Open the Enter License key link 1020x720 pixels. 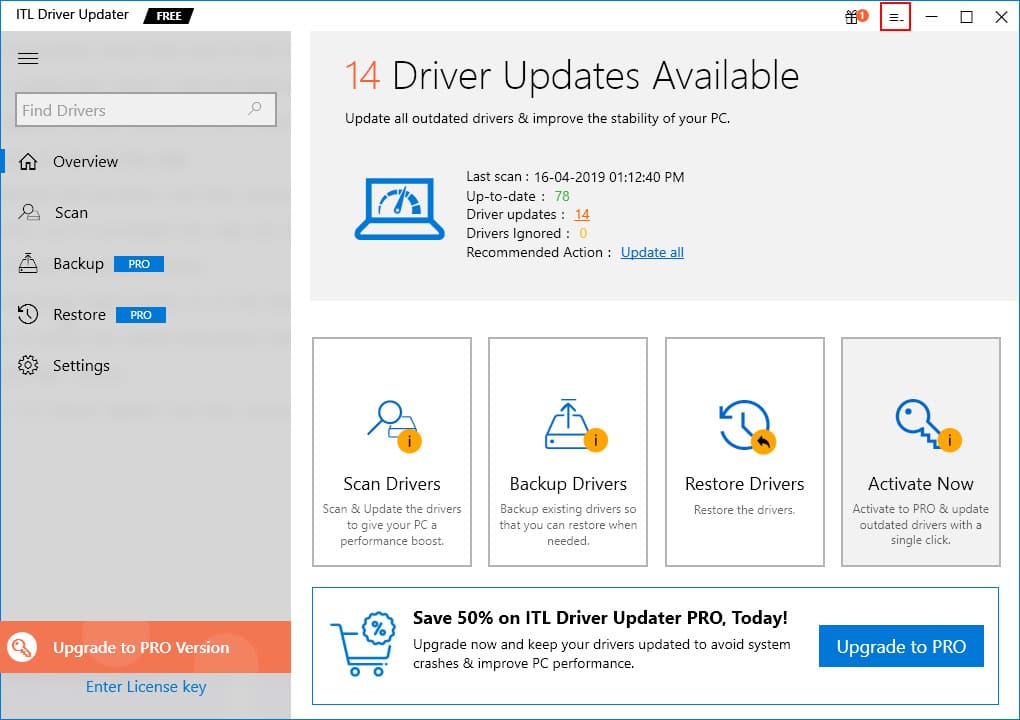tap(146, 687)
